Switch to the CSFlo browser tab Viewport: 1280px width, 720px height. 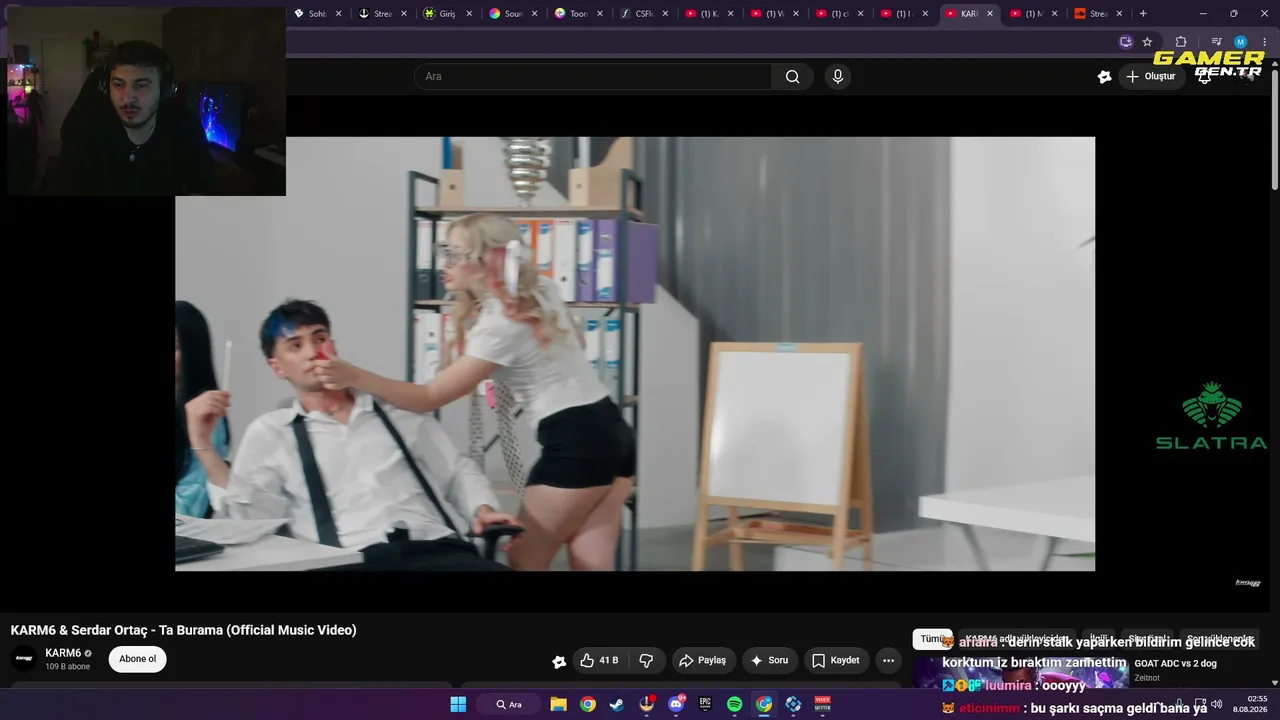(644, 14)
